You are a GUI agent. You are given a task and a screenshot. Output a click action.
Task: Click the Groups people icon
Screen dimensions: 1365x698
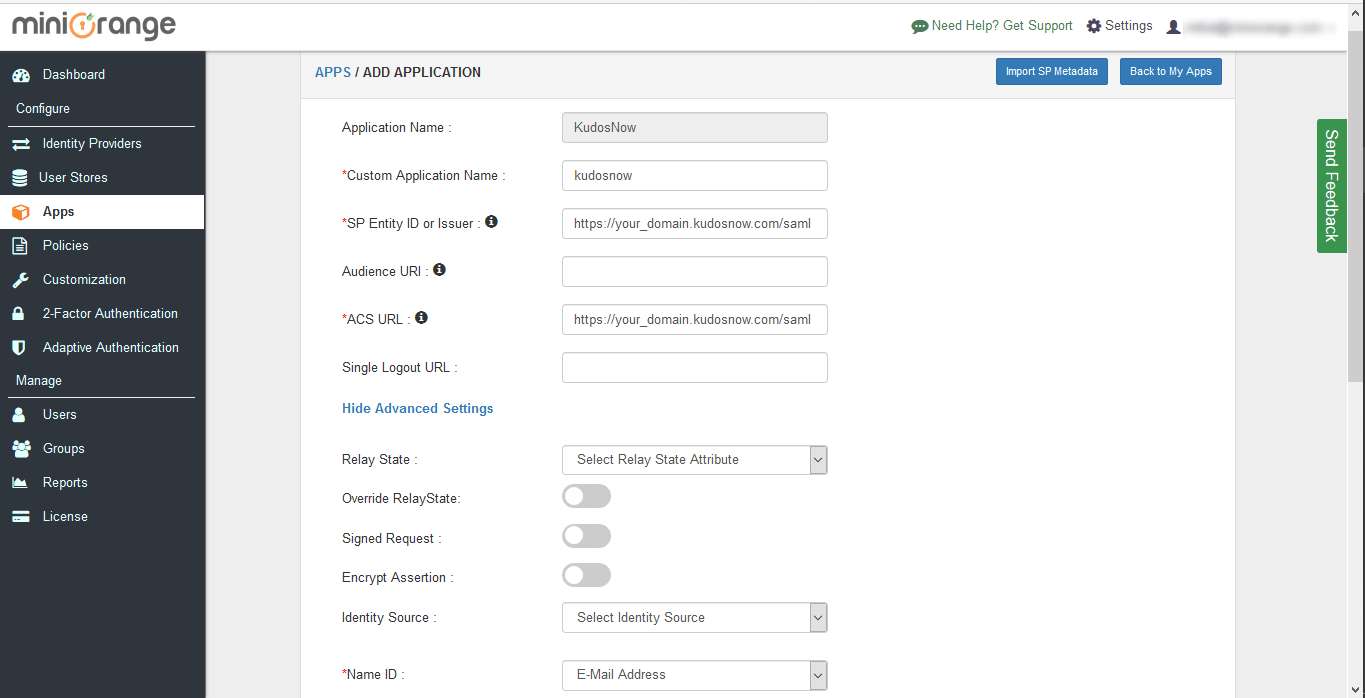click(21, 449)
